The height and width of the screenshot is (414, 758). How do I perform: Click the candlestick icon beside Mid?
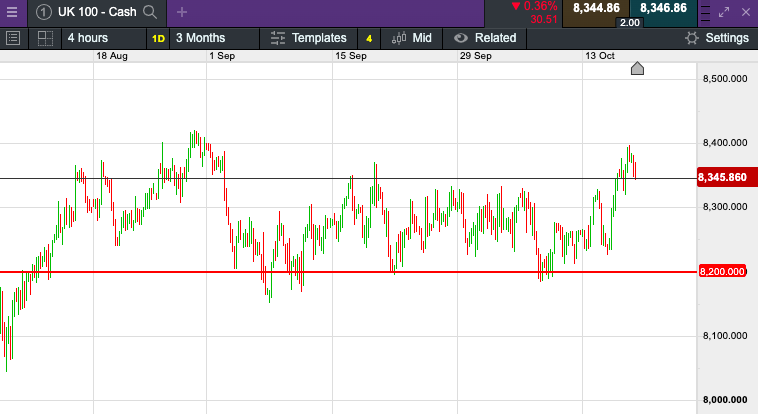point(399,38)
